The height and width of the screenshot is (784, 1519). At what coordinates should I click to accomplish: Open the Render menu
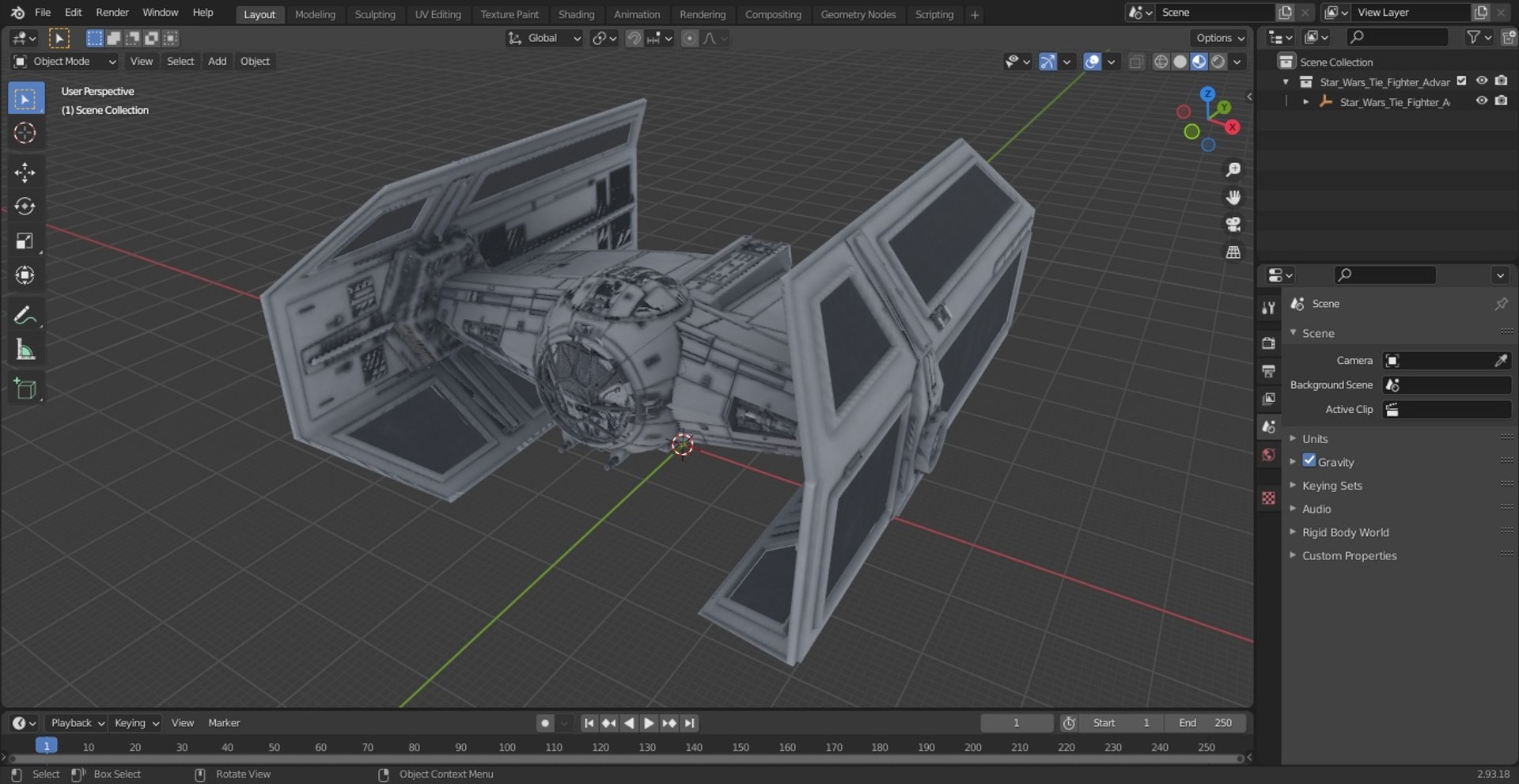coord(112,13)
